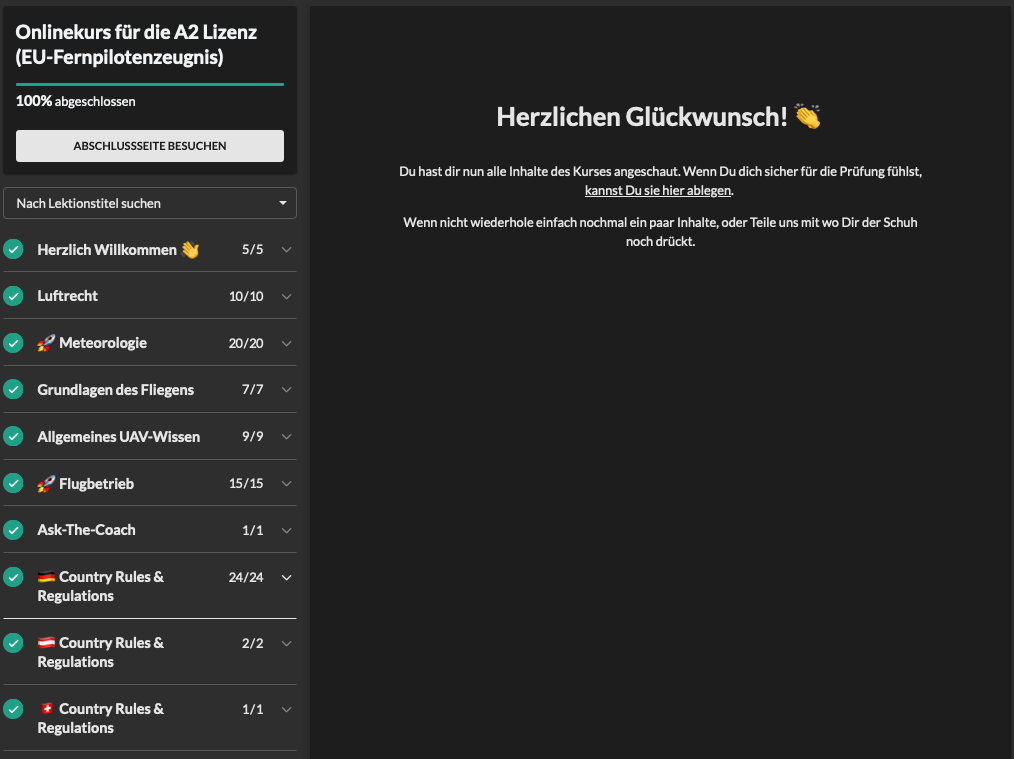This screenshot has width=1014, height=759.
Task: Click the rocket icon before Meteorologie
Action: click(46, 343)
